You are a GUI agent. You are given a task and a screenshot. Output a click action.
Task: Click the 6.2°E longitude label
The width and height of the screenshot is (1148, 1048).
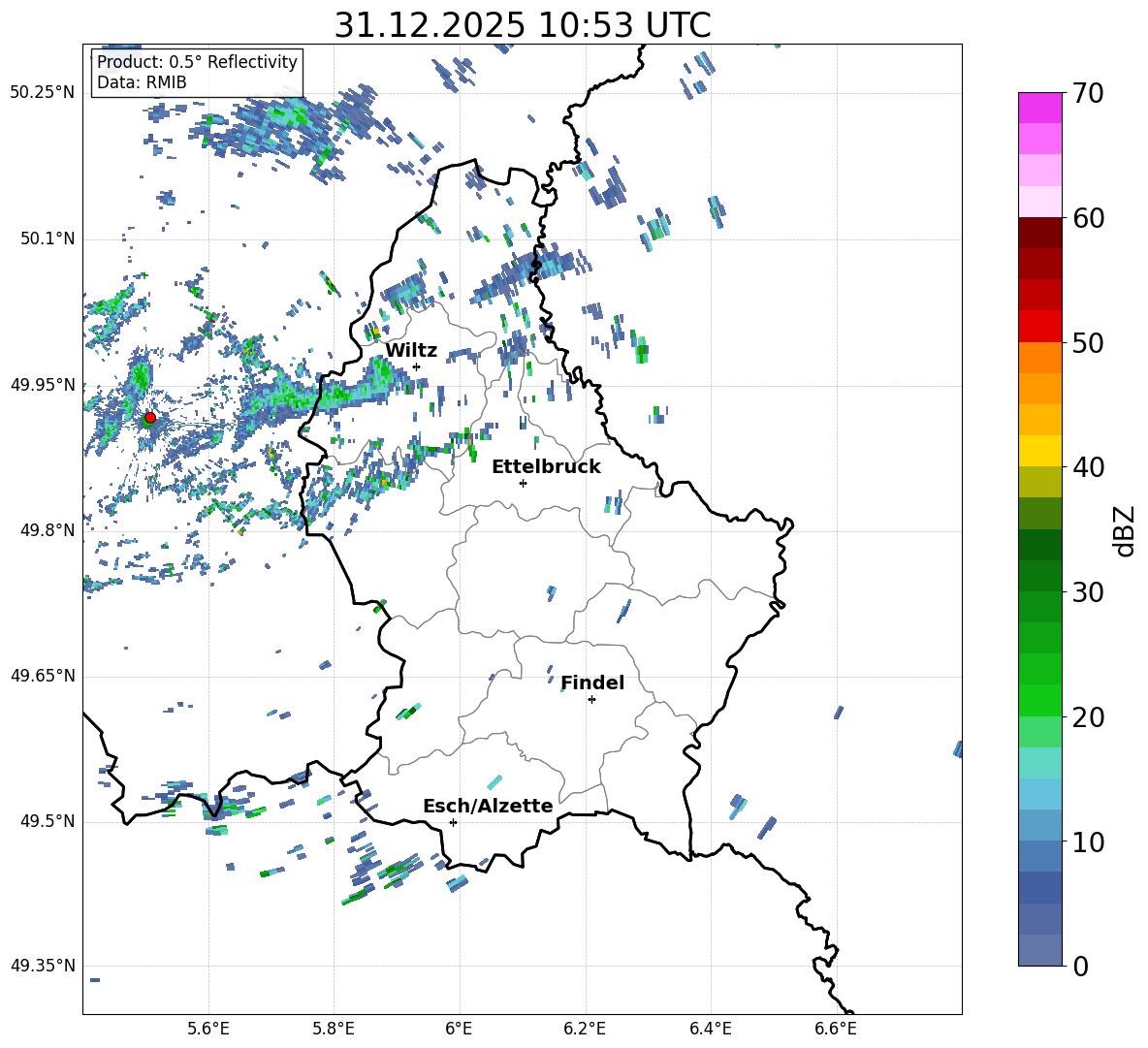click(x=585, y=1030)
